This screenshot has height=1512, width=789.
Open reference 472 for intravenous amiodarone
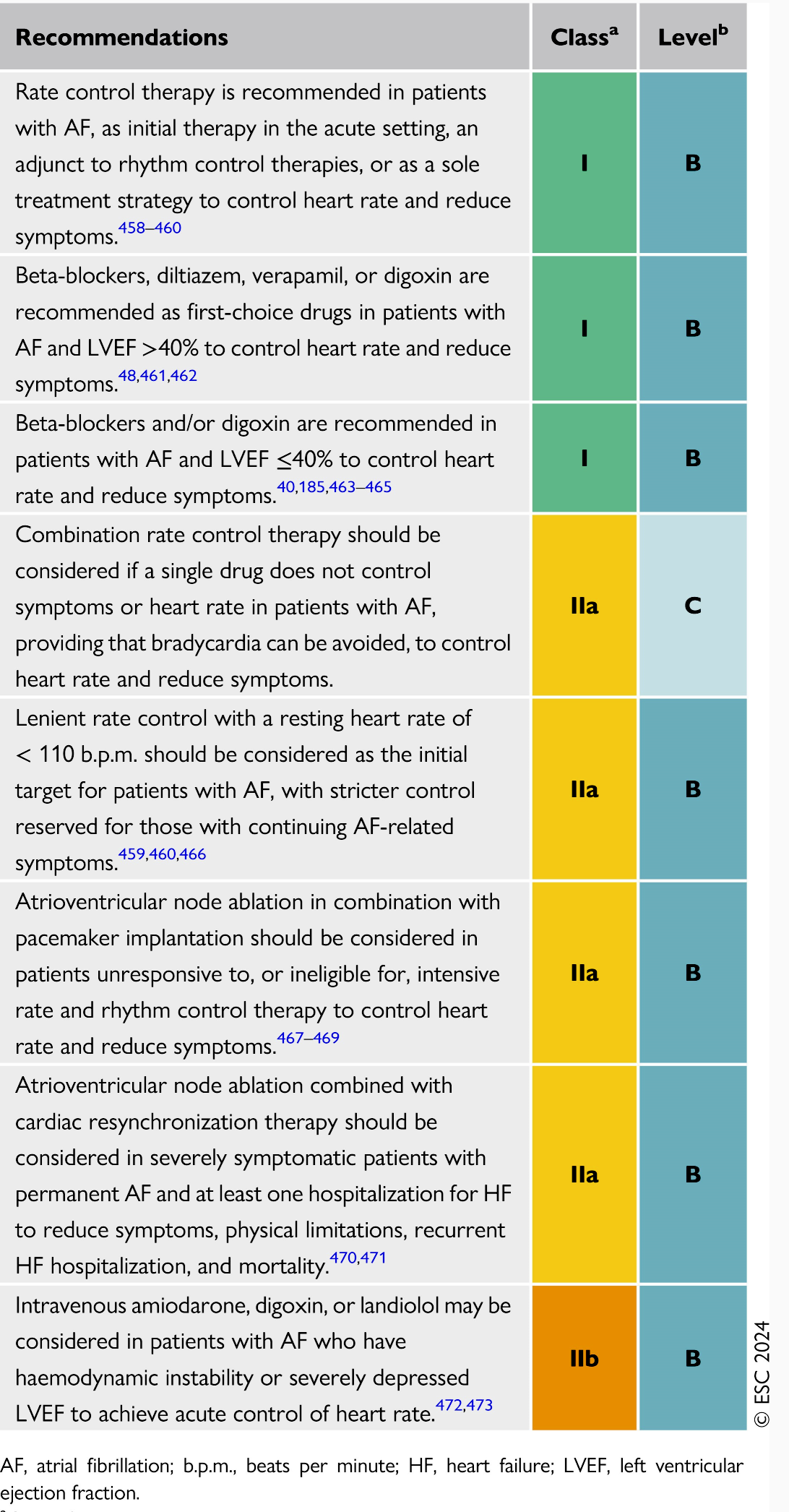449,1405
